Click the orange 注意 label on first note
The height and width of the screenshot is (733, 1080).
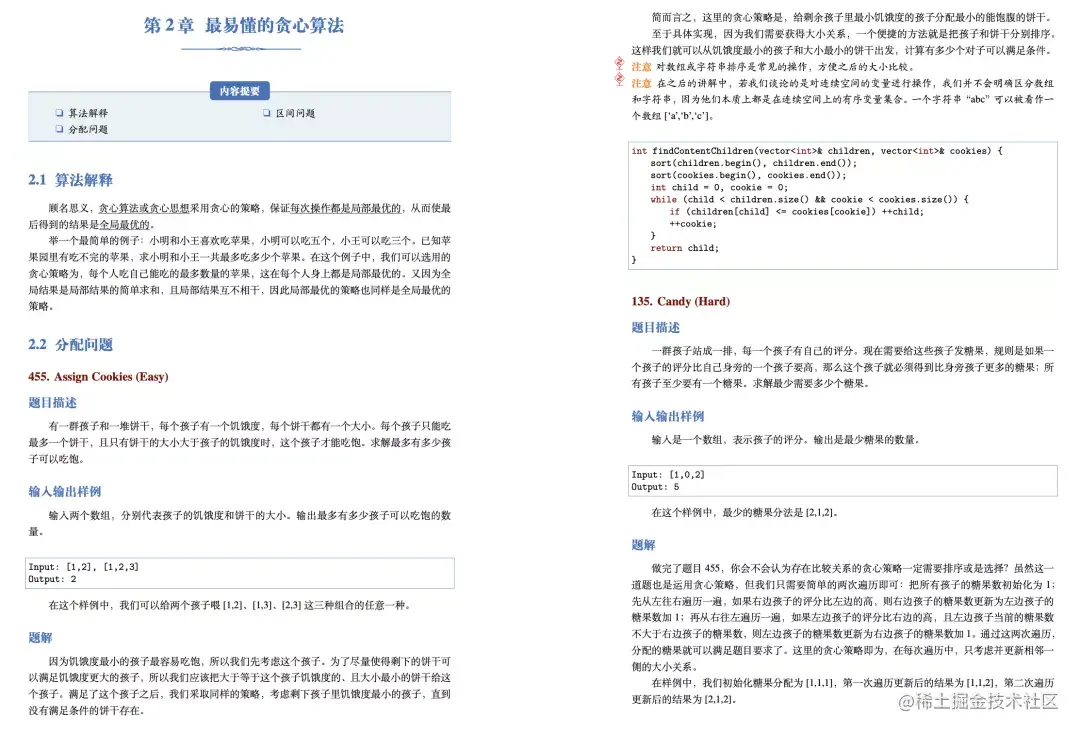[639, 65]
